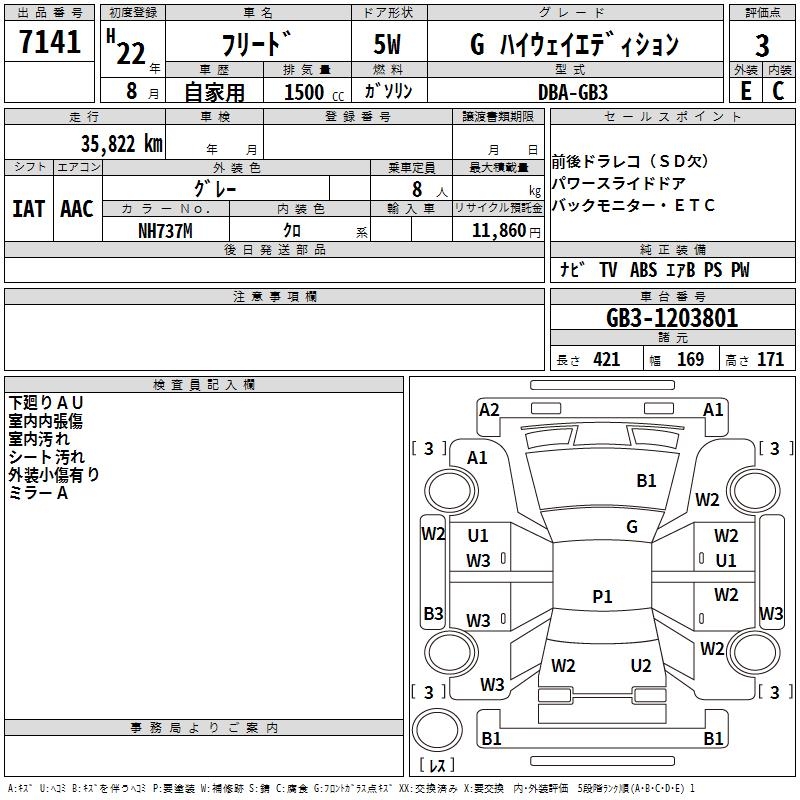Click inspector note 外装小傷有り
Viewport: 800px width, 800px height.
click(54, 474)
